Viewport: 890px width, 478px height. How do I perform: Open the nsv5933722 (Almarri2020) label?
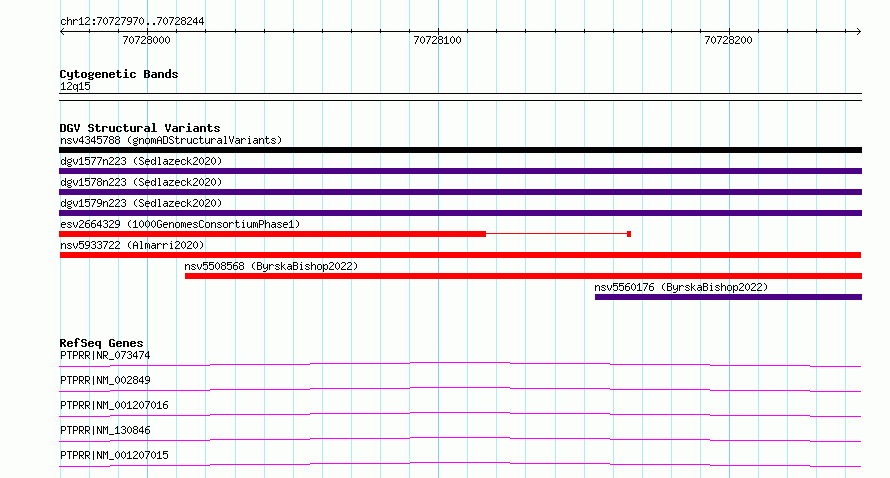(x=132, y=245)
